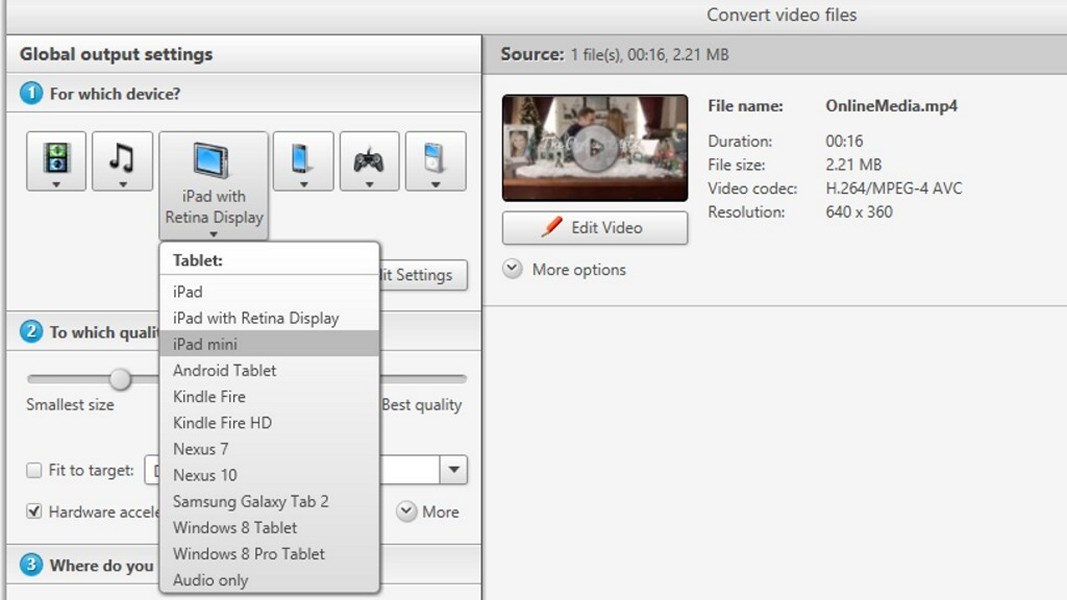
Task: Click the H.264/MPEG-4 AVC codec value
Action: [x=893, y=188]
